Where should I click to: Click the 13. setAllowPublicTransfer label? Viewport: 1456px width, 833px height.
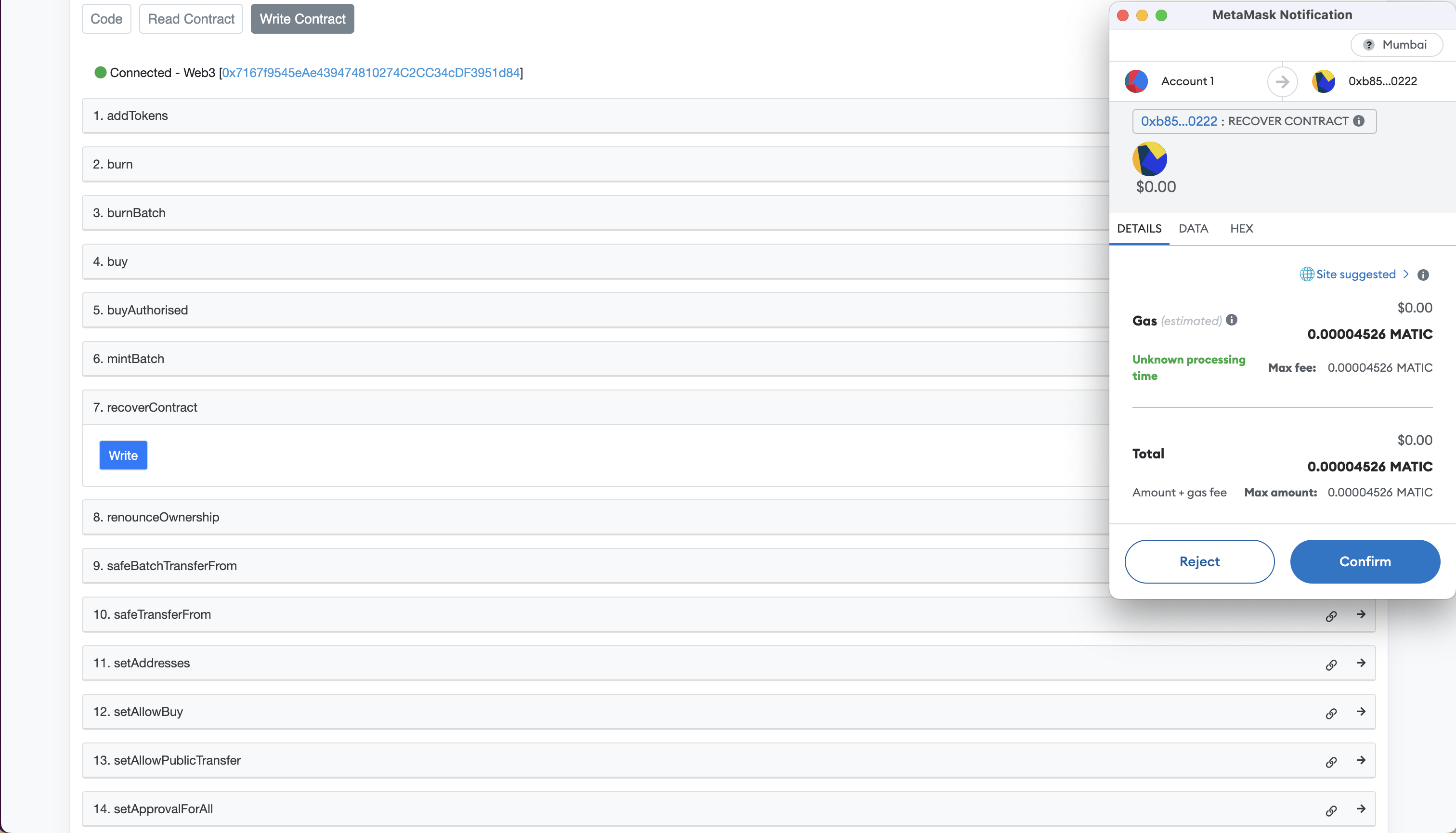pyautogui.click(x=167, y=760)
